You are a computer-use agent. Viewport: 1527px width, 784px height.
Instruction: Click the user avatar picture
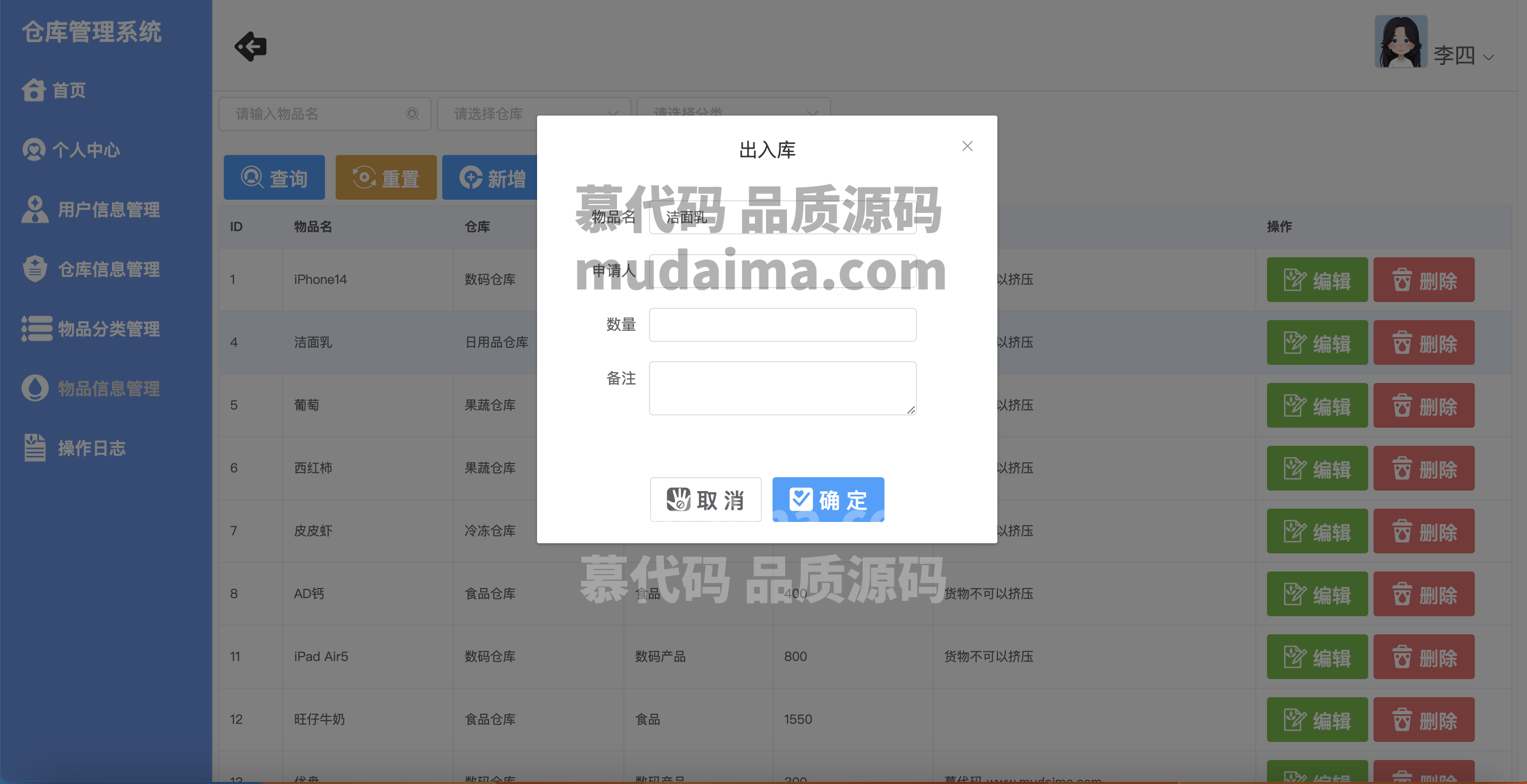point(1401,42)
